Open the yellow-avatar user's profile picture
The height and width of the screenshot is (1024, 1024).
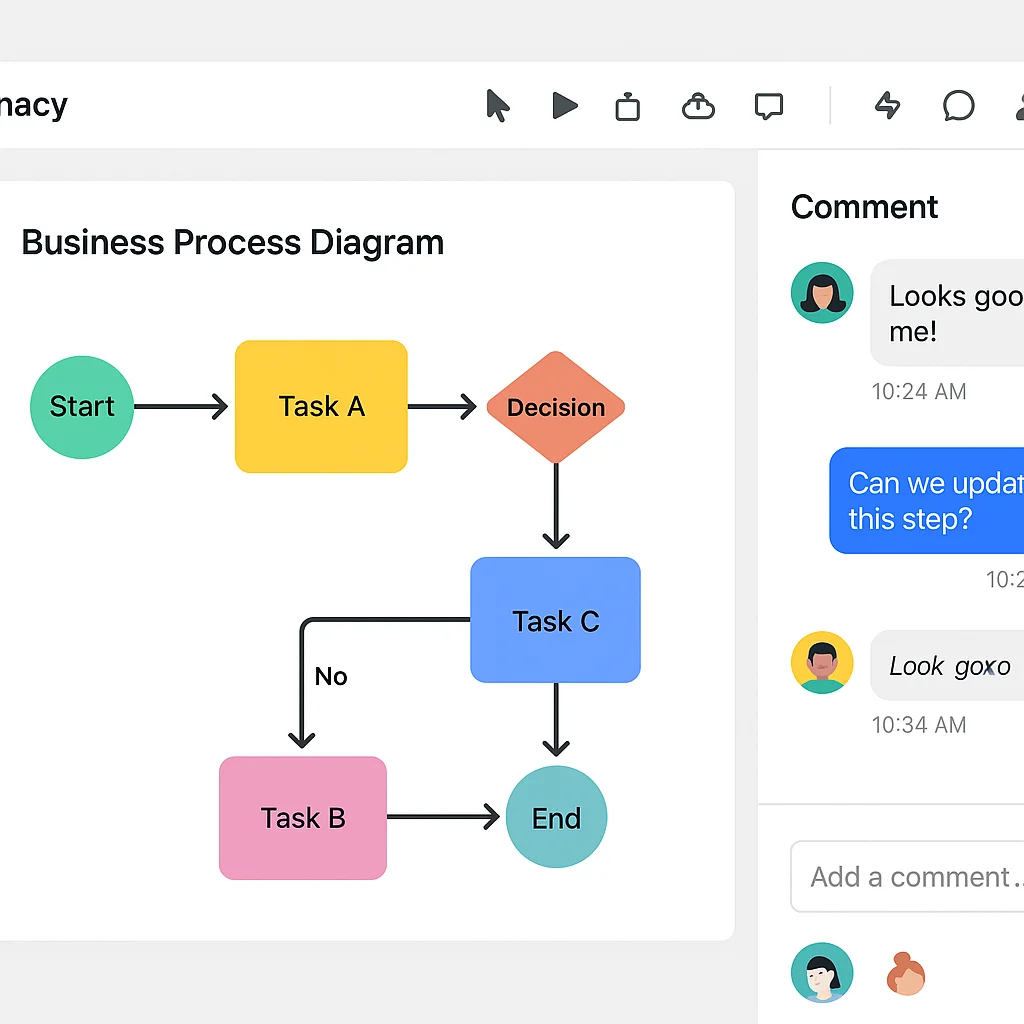coord(822,662)
